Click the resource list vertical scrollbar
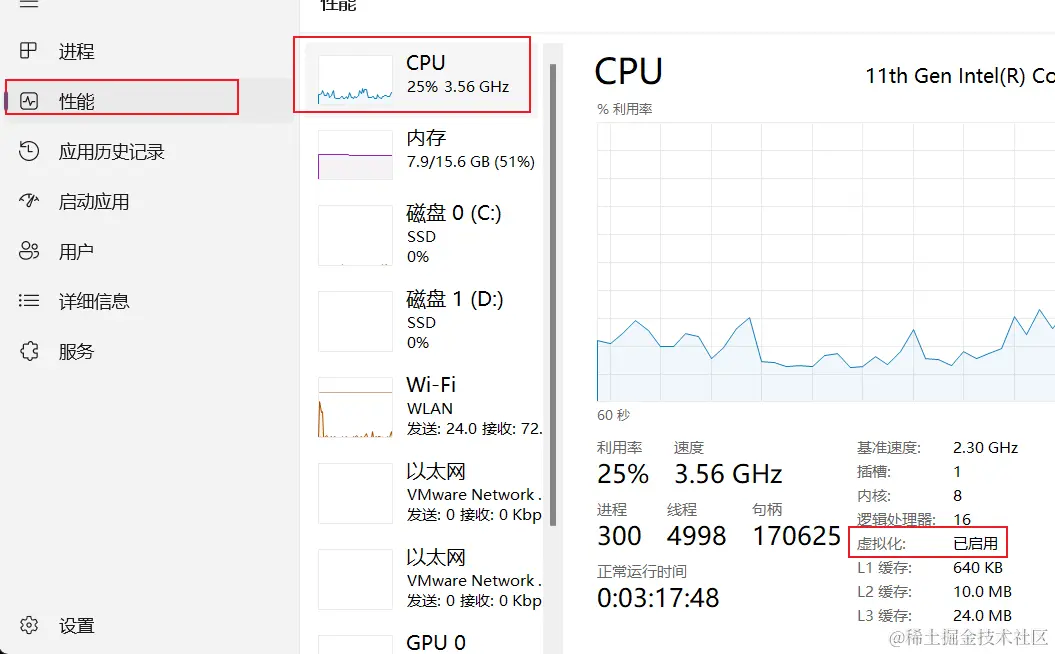Screen dimensions: 1055x654 (551, 300)
